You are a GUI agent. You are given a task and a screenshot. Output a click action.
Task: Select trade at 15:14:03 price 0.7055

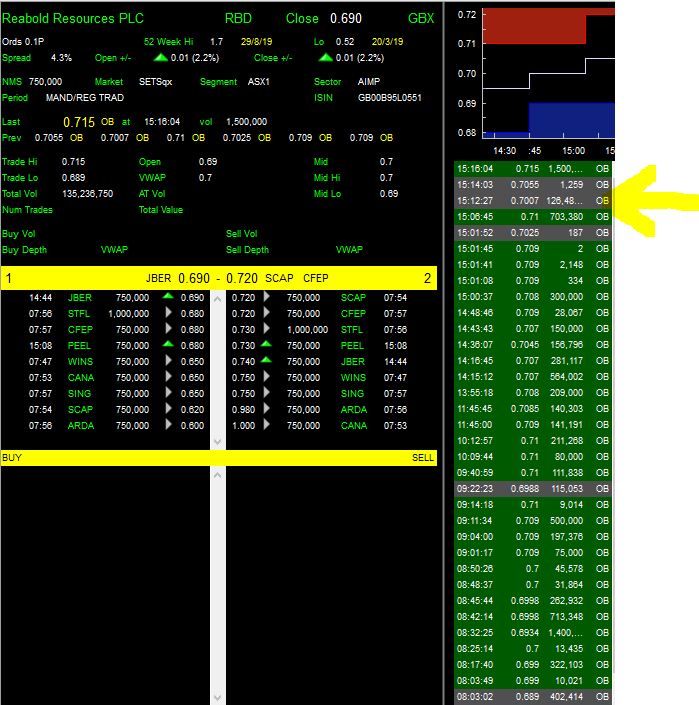533,185
